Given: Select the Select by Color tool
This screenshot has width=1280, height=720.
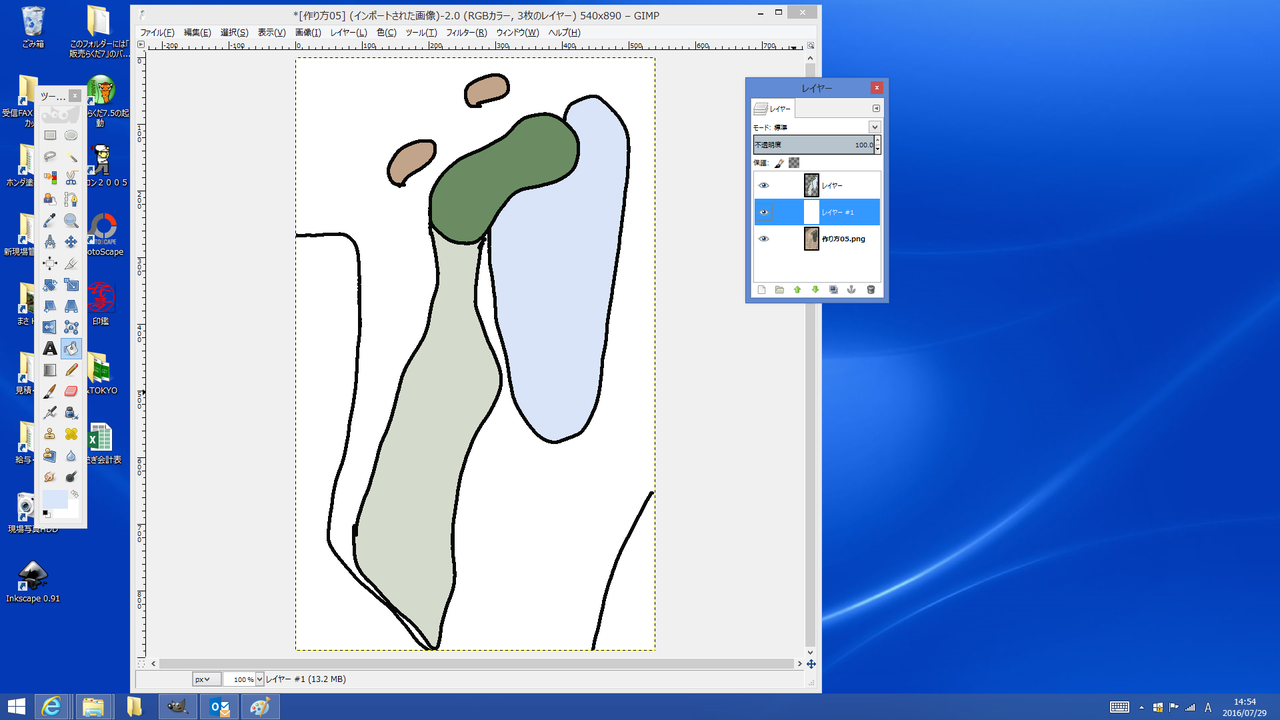Looking at the screenshot, I should point(50,178).
